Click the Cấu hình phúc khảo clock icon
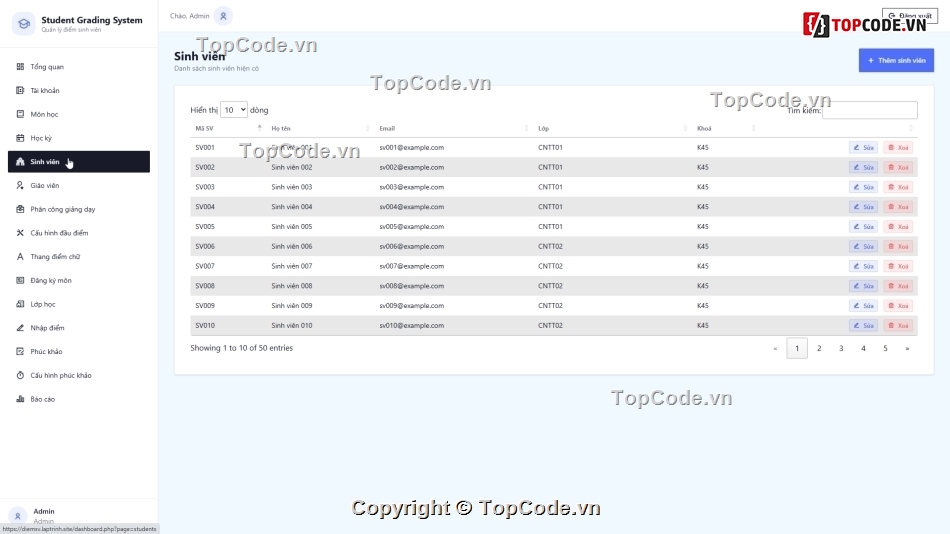 pyautogui.click(x=20, y=376)
